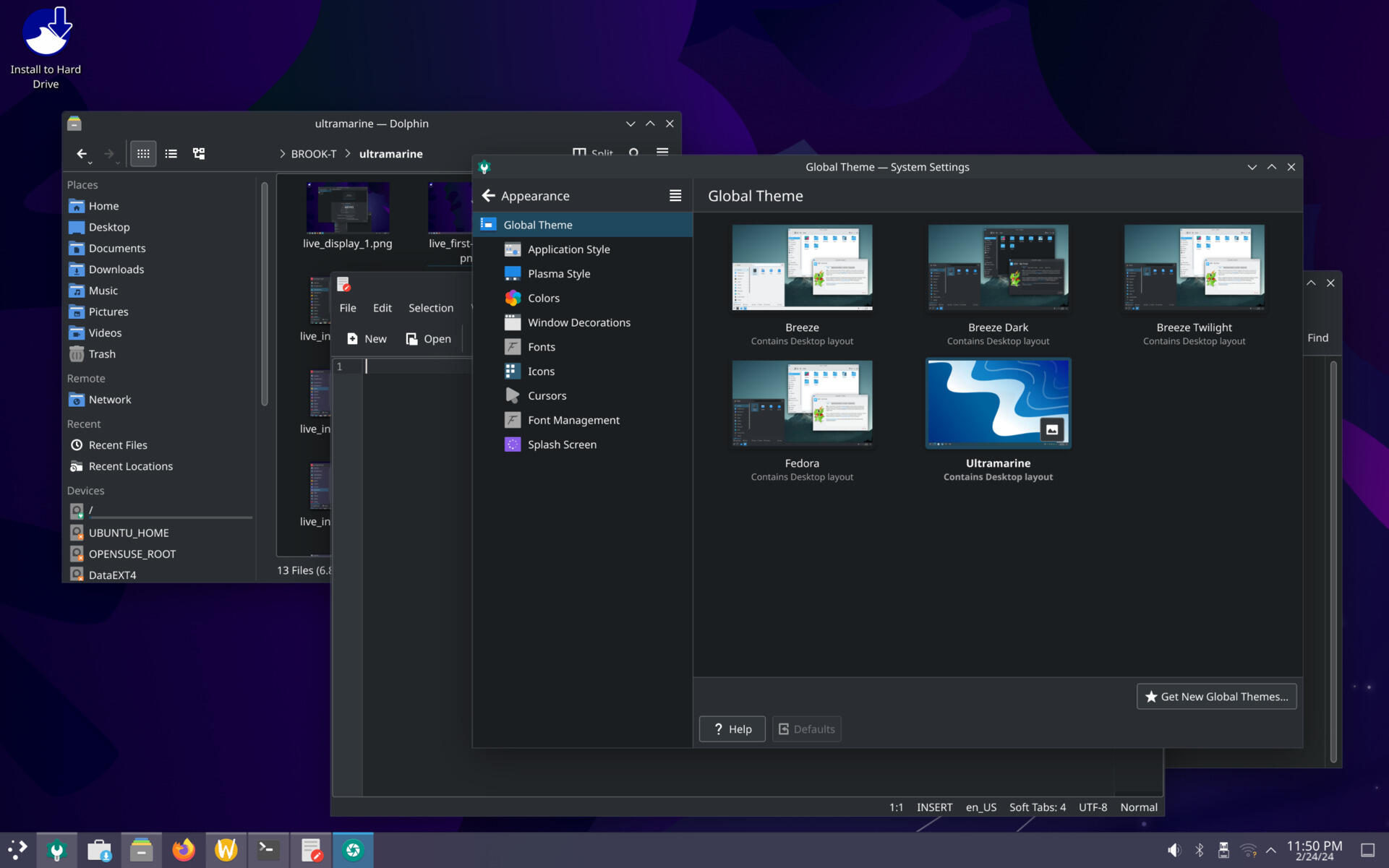Select DataEXT4 device

(159, 575)
